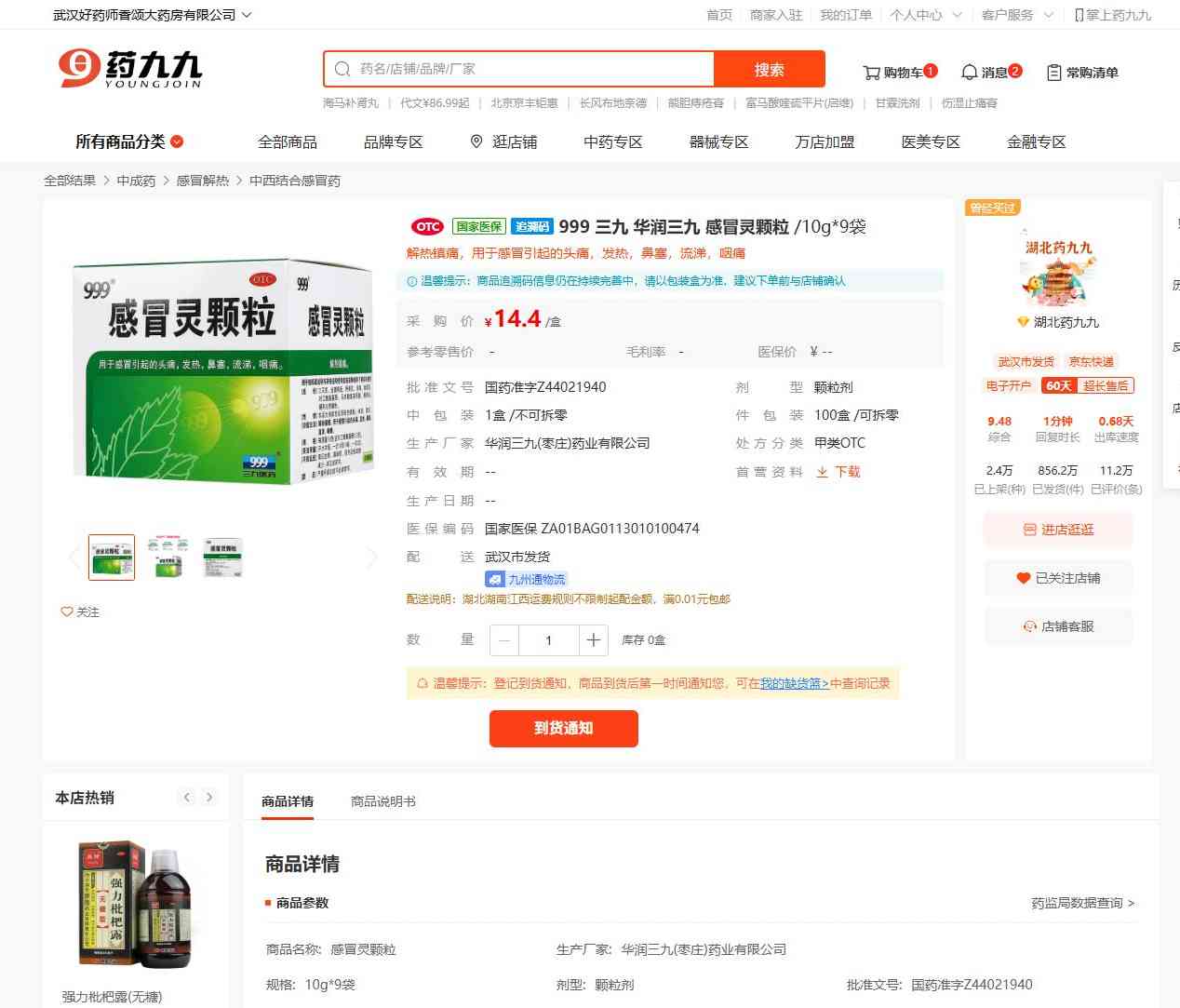Image resolution: width=1180 pixels, height=1008 pixels.
Task: Increase quantity with the plus button
Action: (x=593, y=639)
